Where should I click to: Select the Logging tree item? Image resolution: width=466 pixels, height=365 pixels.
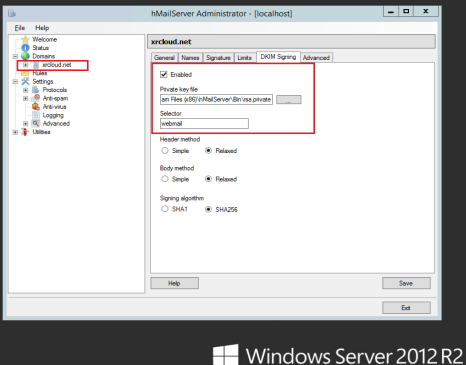[x=53, y=115]
